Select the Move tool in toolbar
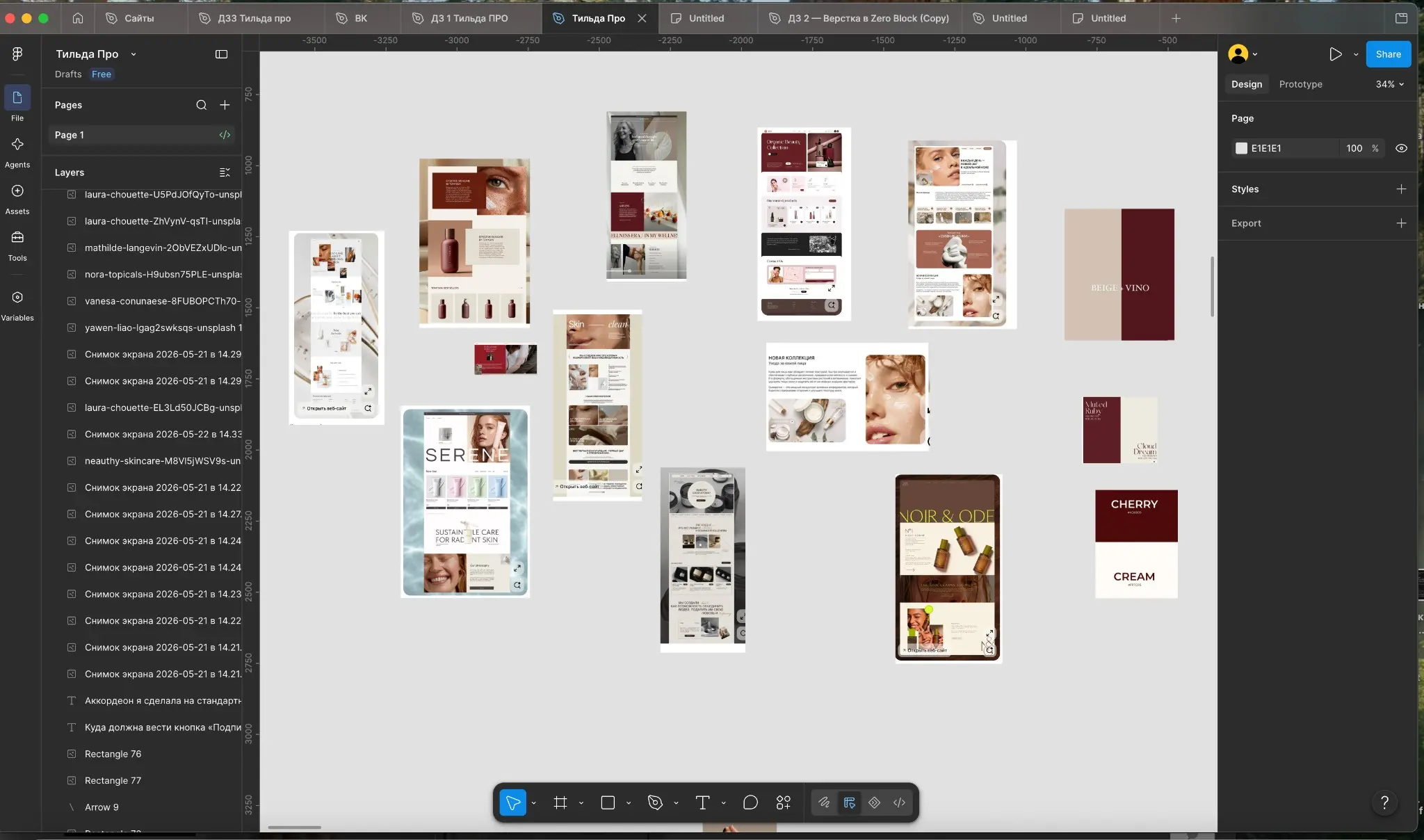 [512, 802]
